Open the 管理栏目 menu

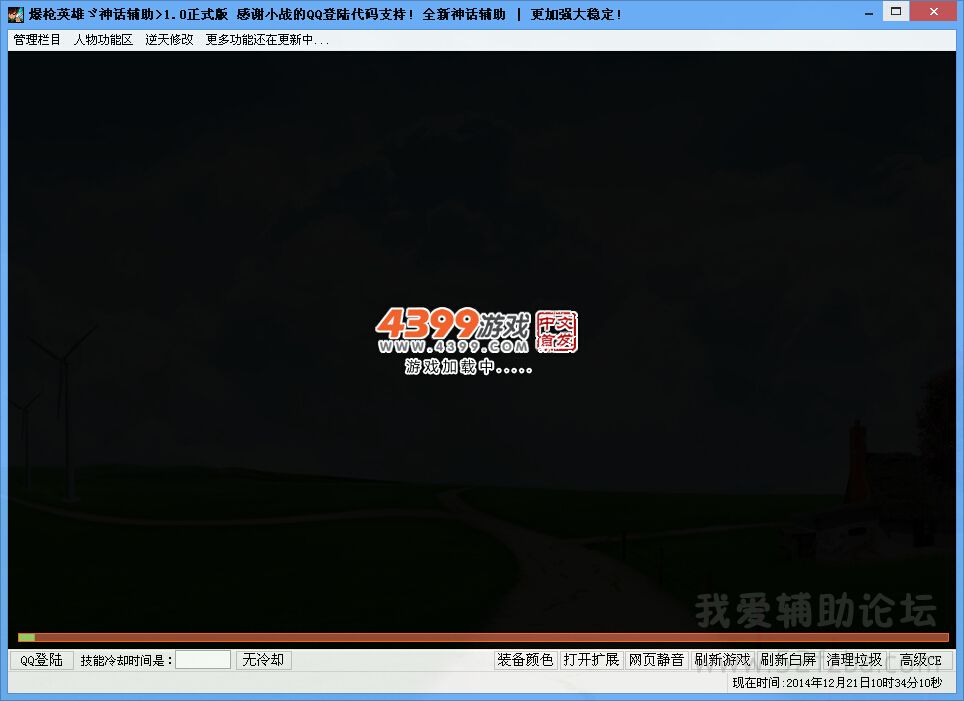[x=37, y=40]
